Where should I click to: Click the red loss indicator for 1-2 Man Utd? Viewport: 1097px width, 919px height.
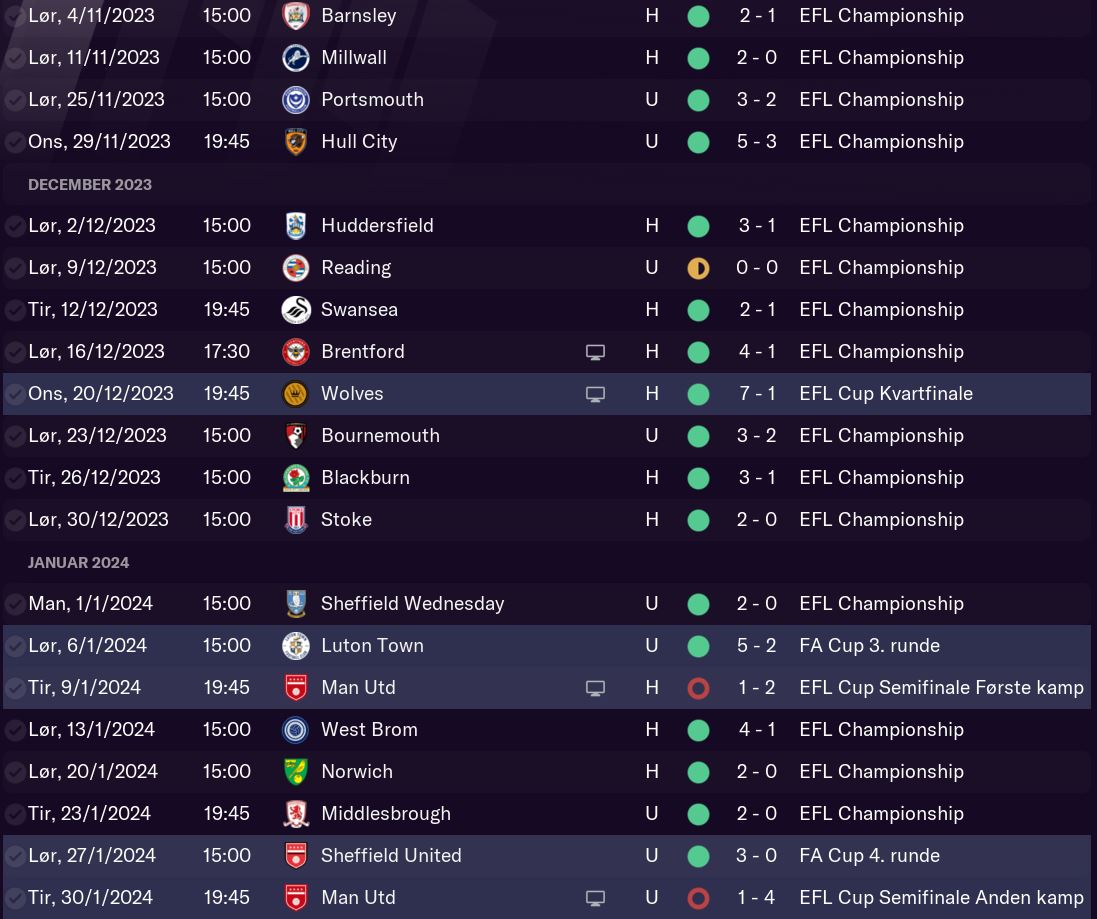coord(698,688)
